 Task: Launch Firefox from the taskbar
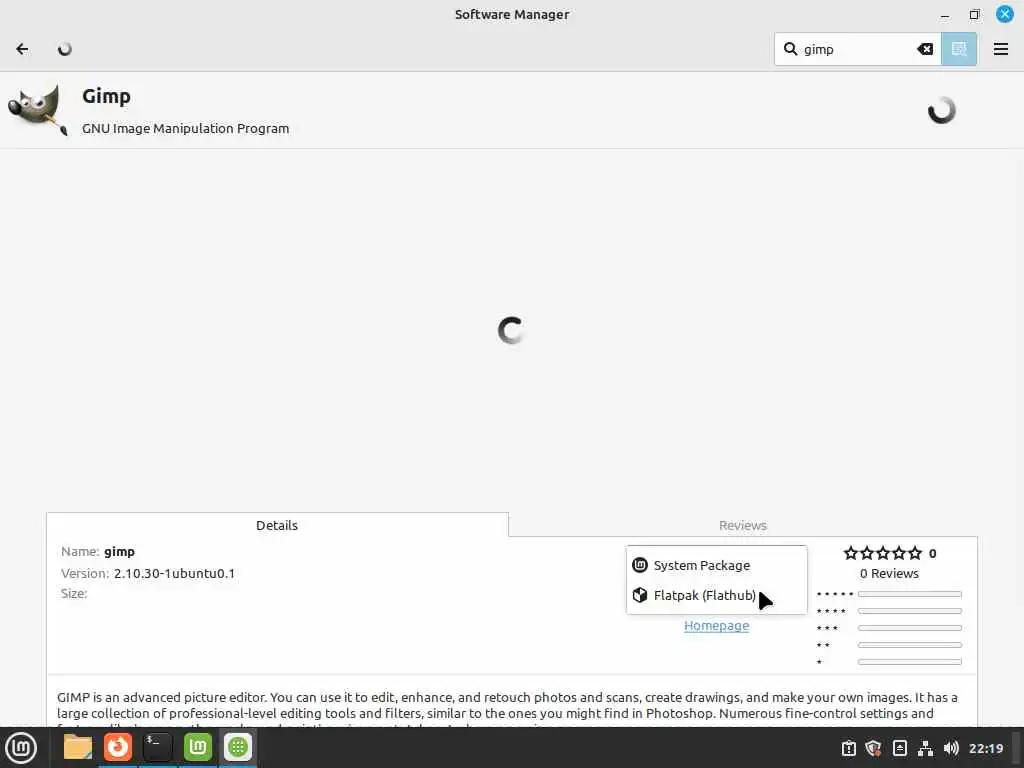(118, 747)
